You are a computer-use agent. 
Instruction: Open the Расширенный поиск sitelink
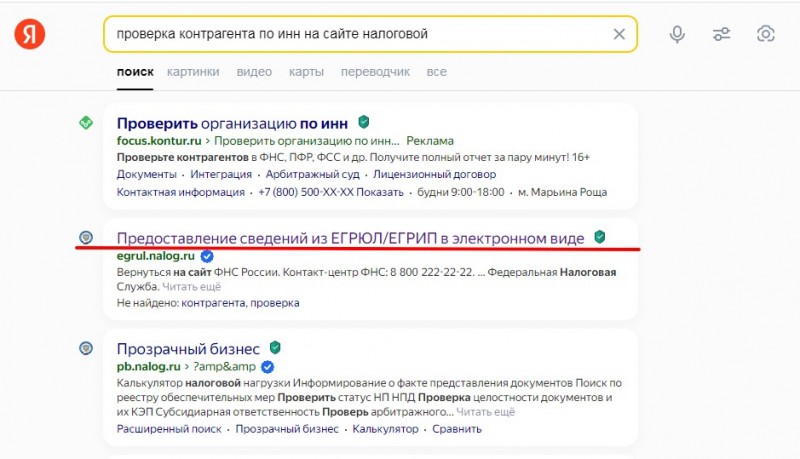(x=169, y=429)
